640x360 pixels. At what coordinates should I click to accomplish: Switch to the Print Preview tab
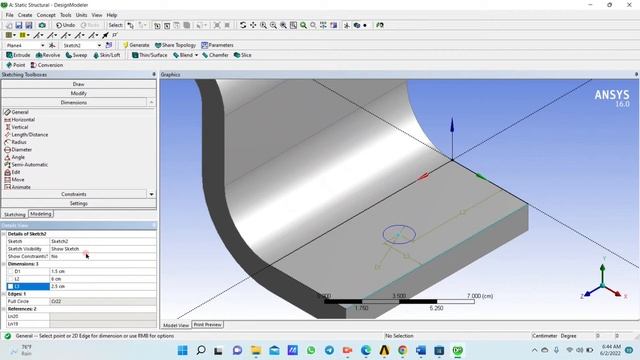point(207,324)
